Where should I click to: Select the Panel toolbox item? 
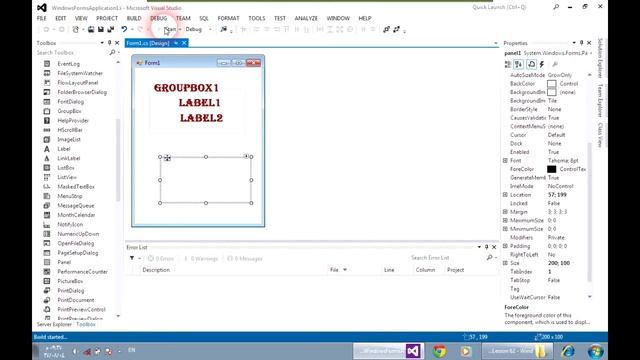pyautogui.click(x=64, y=262)
